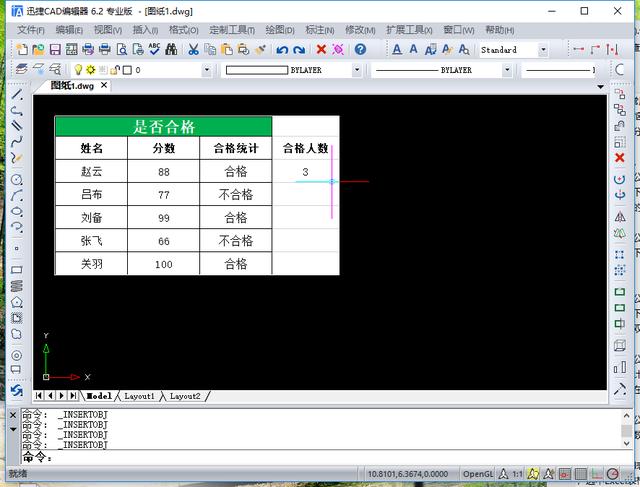Click the red X Erase tool in right toolbar
The image size is (640, 487).
pos(620,158)
